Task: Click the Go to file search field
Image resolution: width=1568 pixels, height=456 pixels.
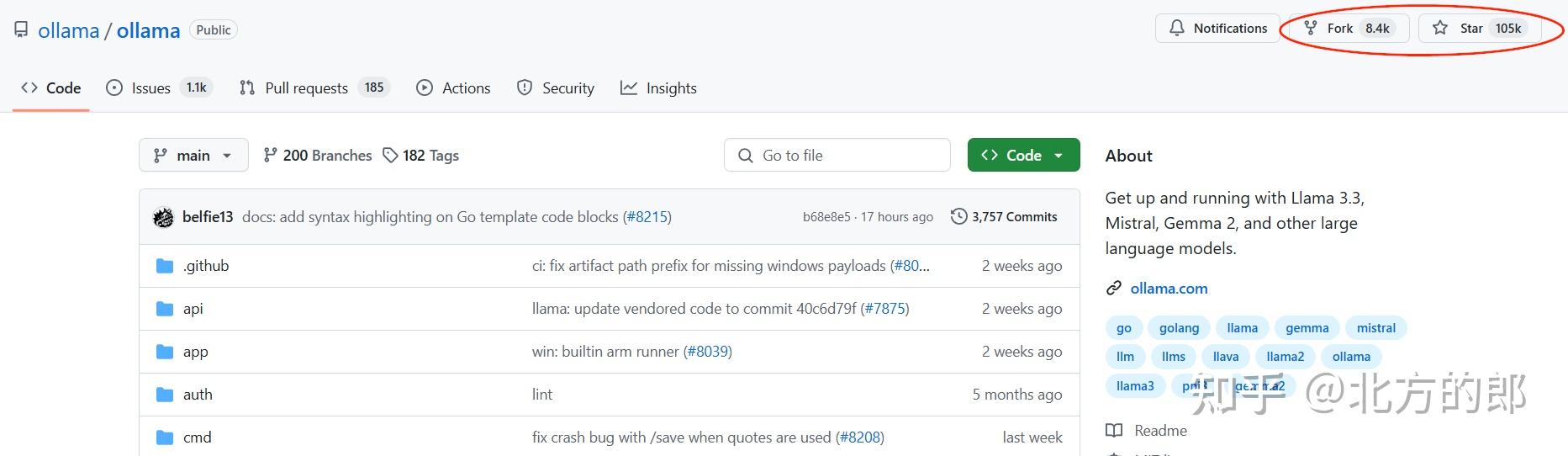Action: pyautogui.click(x=837, y=156)
